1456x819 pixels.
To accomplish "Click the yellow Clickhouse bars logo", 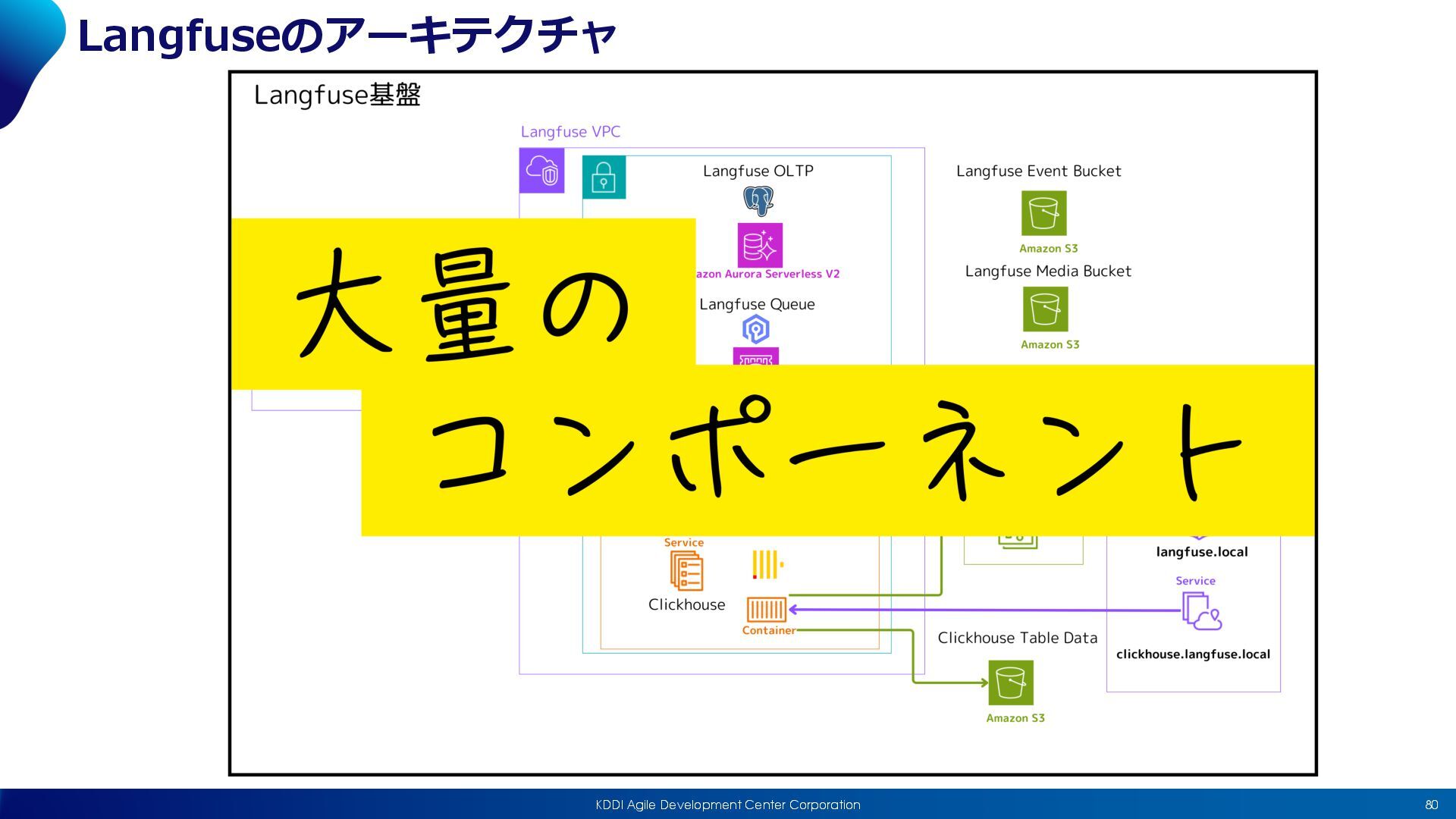I will point(767,565).
